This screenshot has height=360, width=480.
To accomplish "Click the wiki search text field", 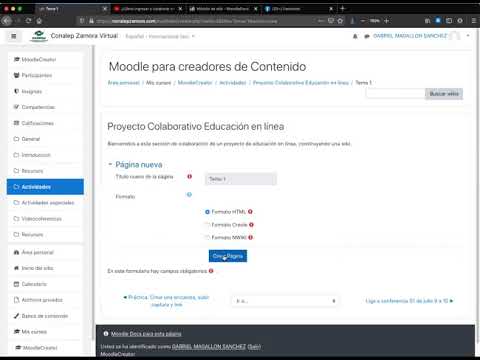I will point(396,94).
